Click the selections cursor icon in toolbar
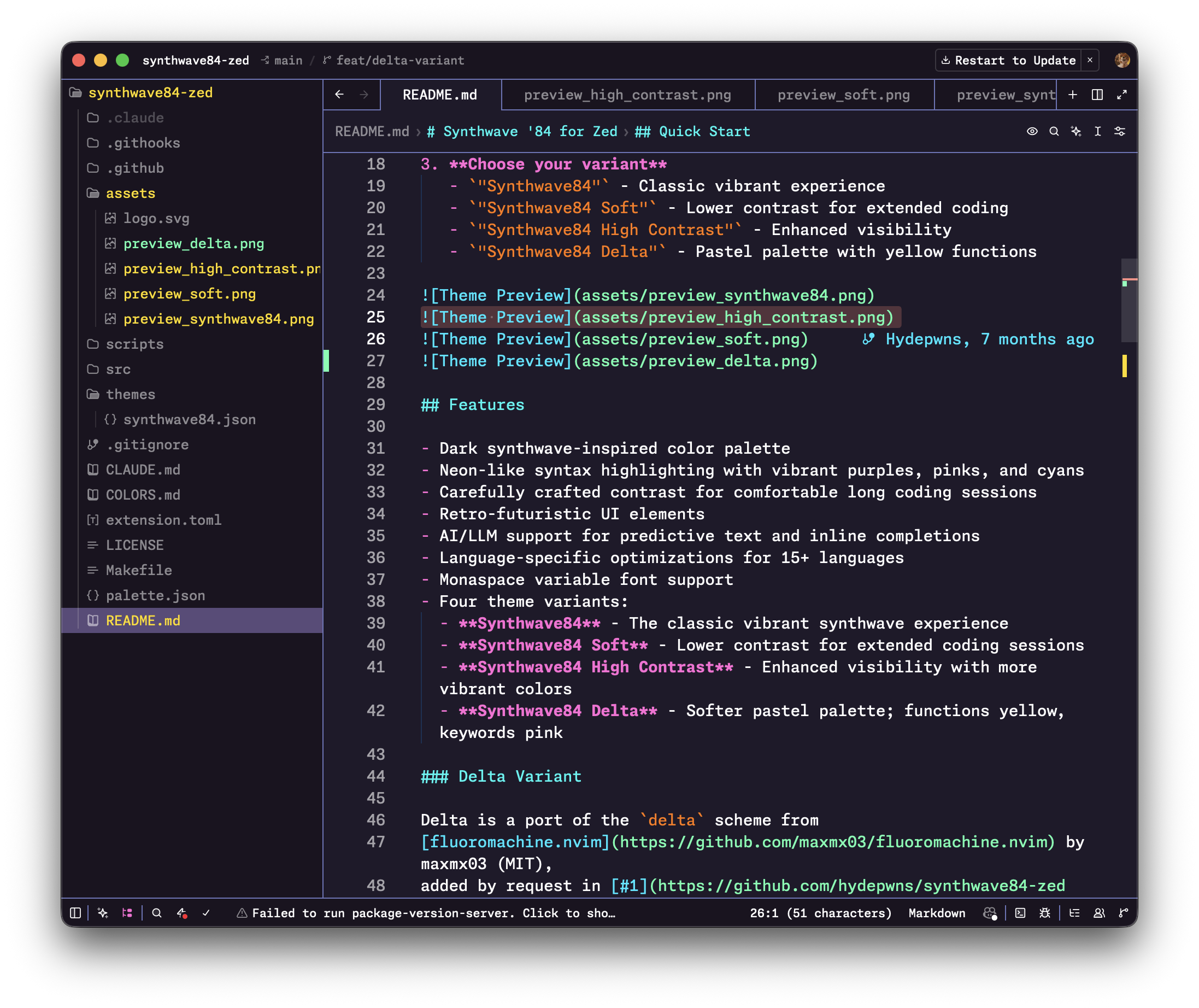This screenshot has width=1199, height=1008. tap(1098, 131)
